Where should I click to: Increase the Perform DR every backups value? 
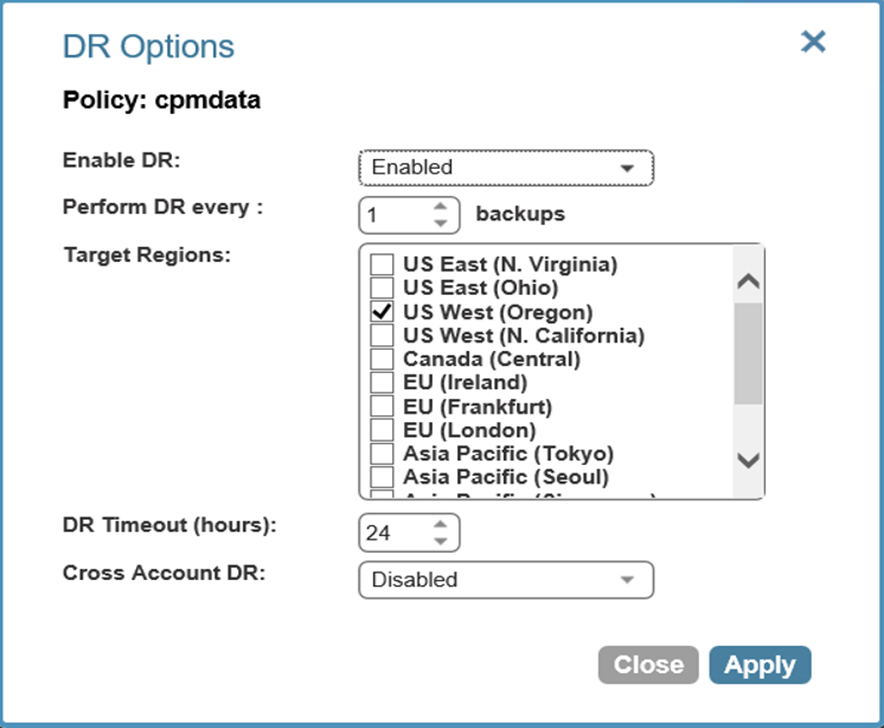pos(439,207)
